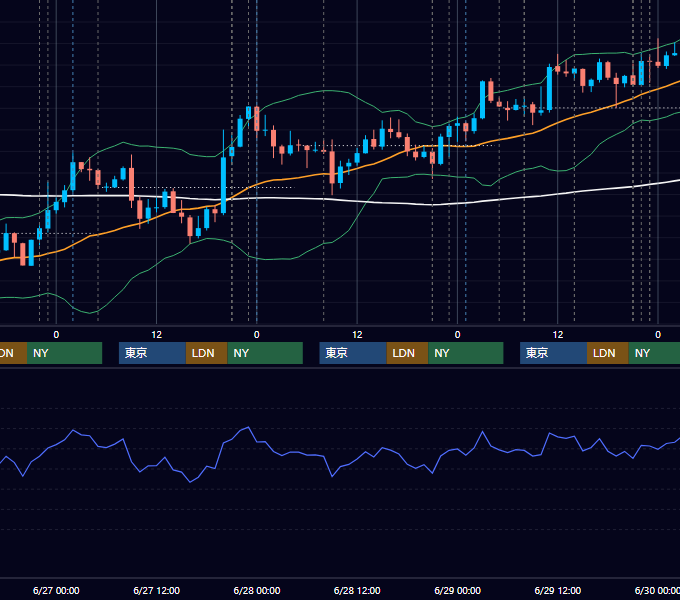This screenshot has width=680, height=600.
Task: Click the 6/29 12:00 date label
Action: tap(558, 590)
